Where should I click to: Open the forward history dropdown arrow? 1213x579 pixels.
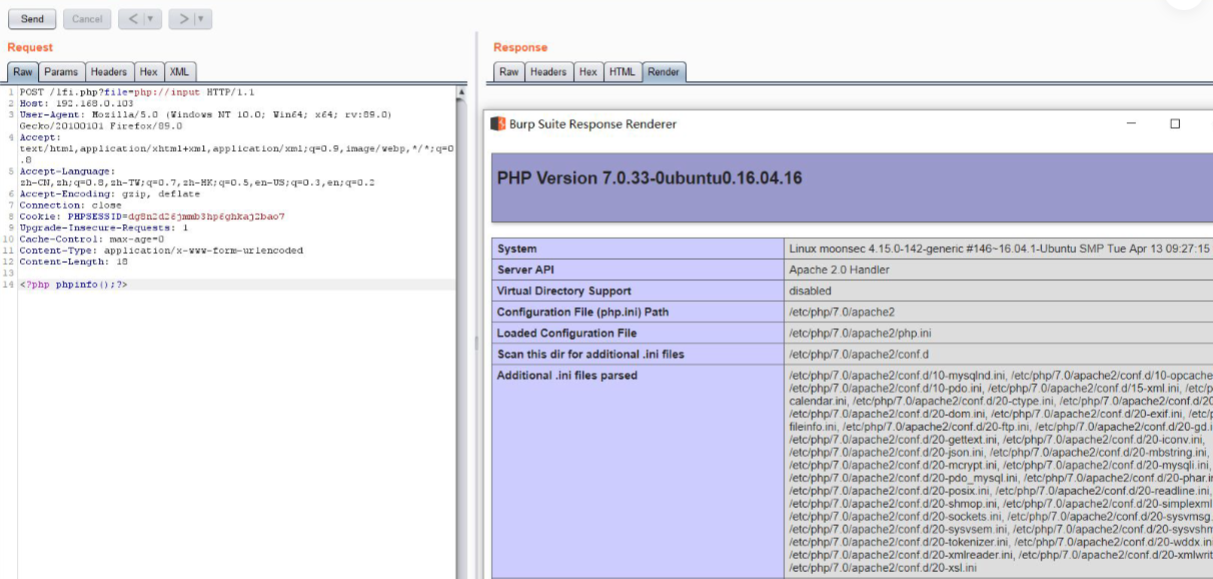click(x=201, y=19)
